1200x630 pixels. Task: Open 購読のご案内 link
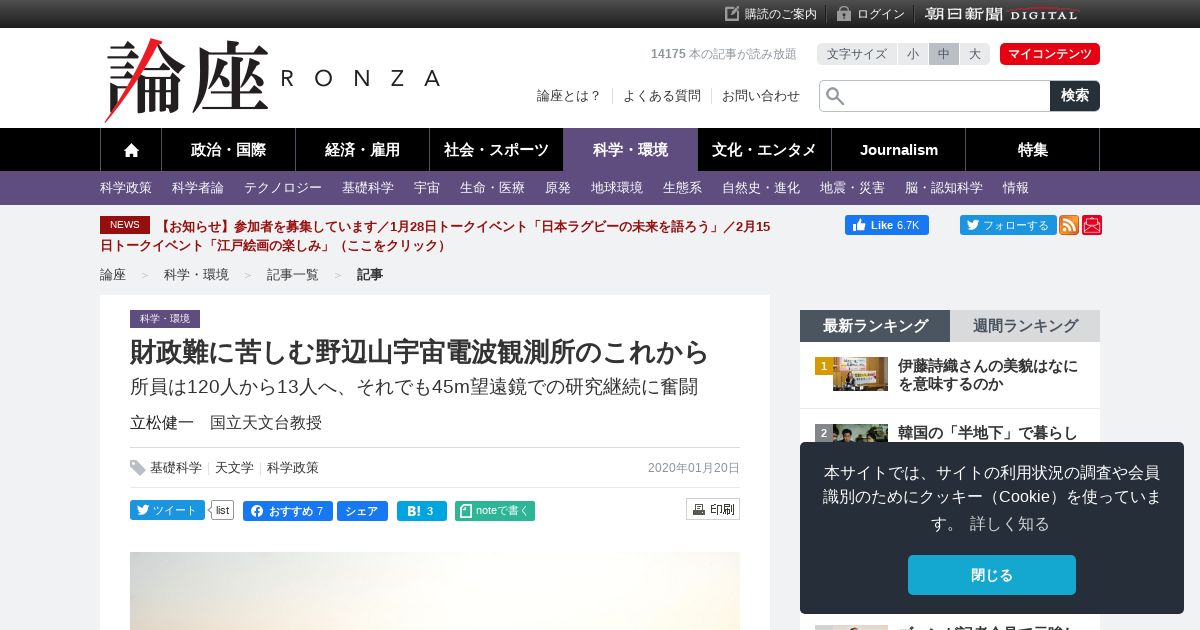tap(771, 14)
